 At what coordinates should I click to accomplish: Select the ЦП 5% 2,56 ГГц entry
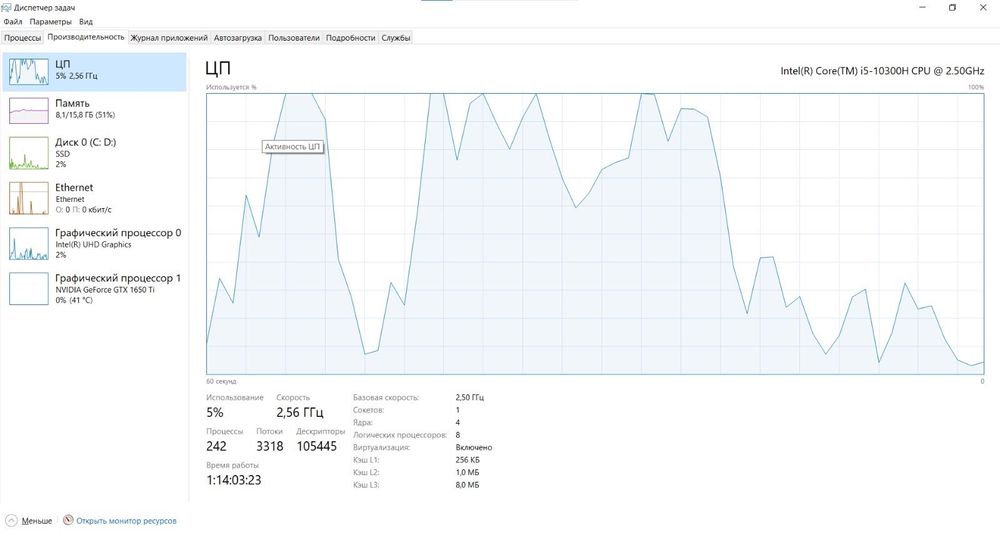pos(94,71)
